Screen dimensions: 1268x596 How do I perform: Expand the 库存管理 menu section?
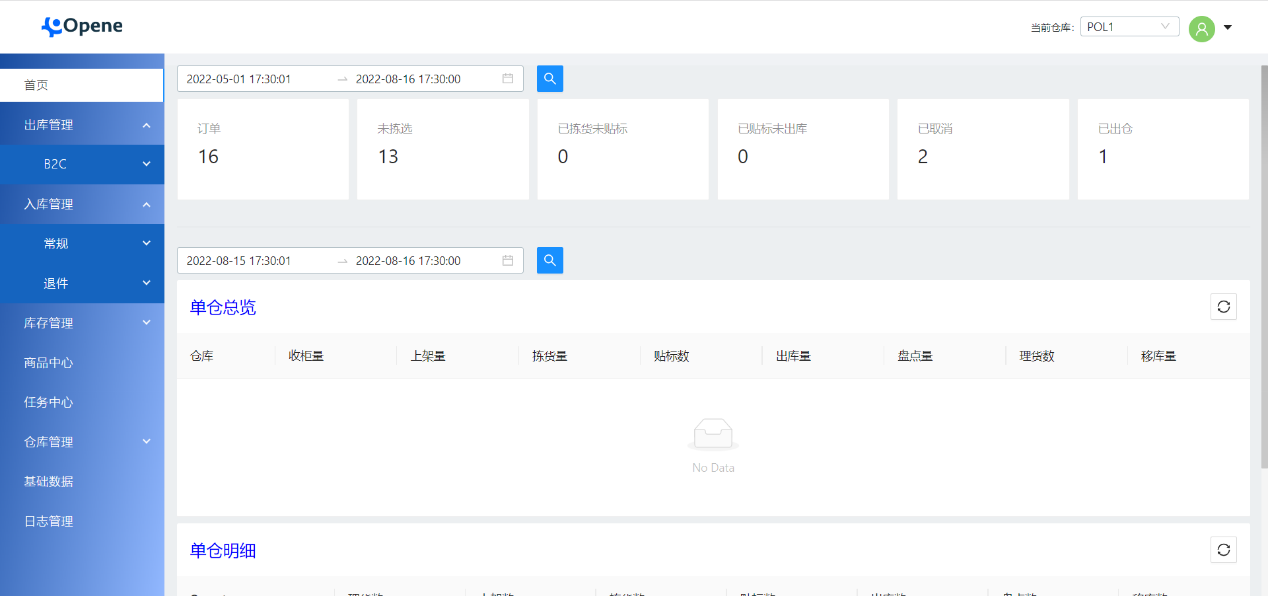point(82,322)
